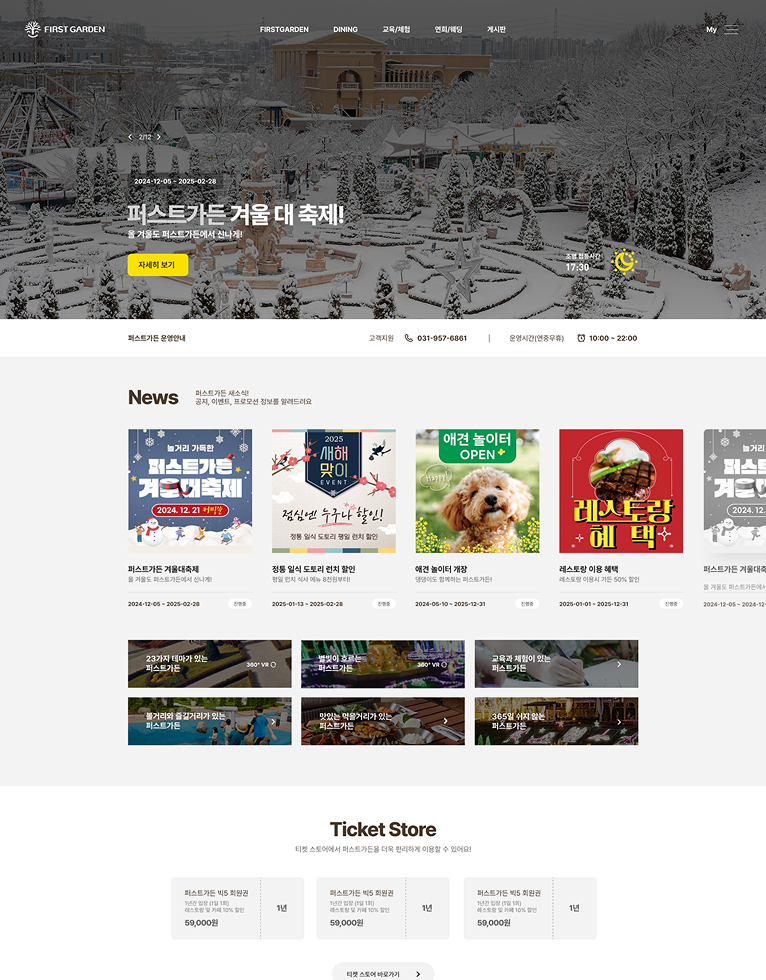Click 티켓 스토어 바로가기 button
The image size is (766, 980).
coord(383,973)
